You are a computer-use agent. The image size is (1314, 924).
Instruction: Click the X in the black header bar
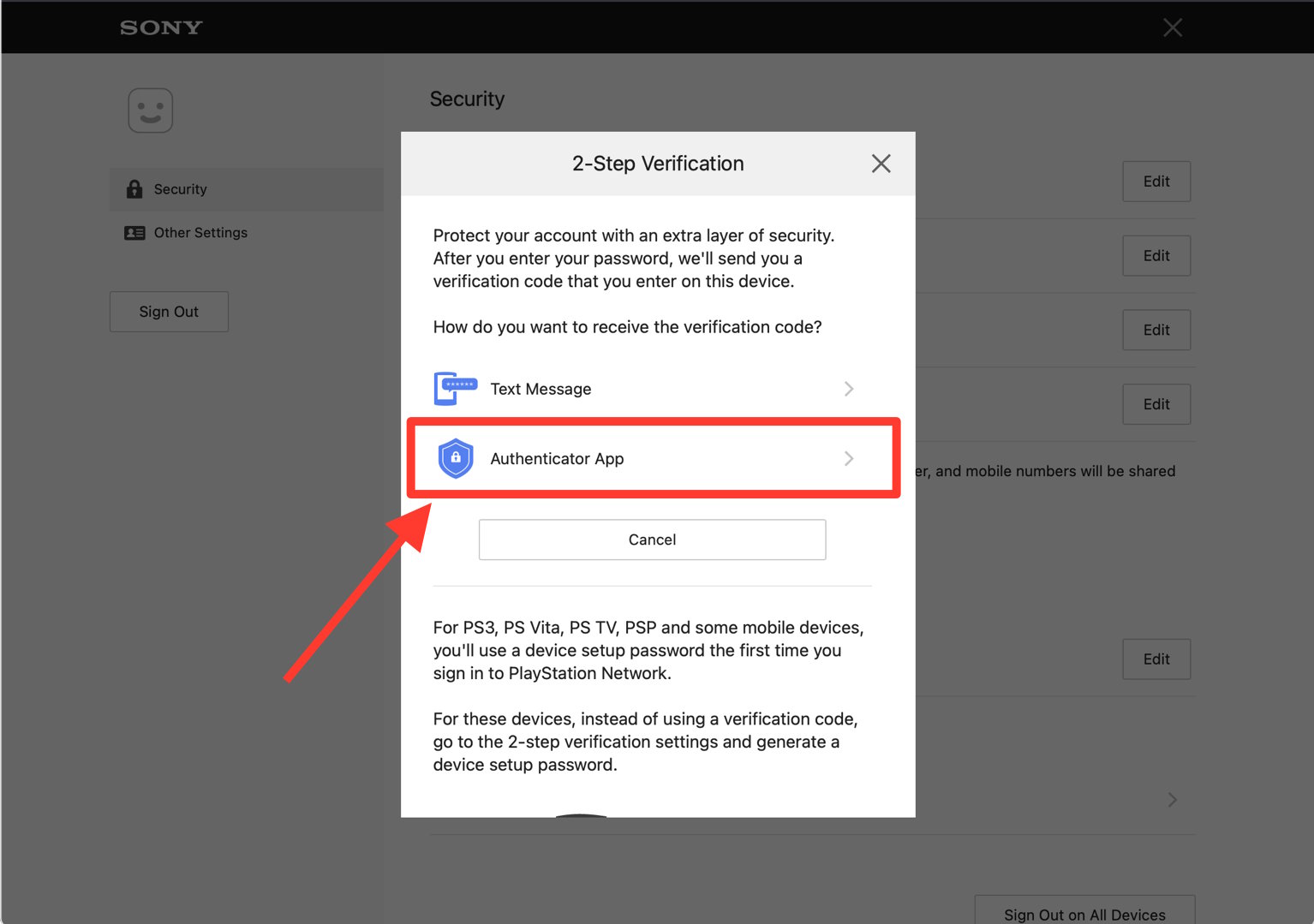pos(1172,28)
